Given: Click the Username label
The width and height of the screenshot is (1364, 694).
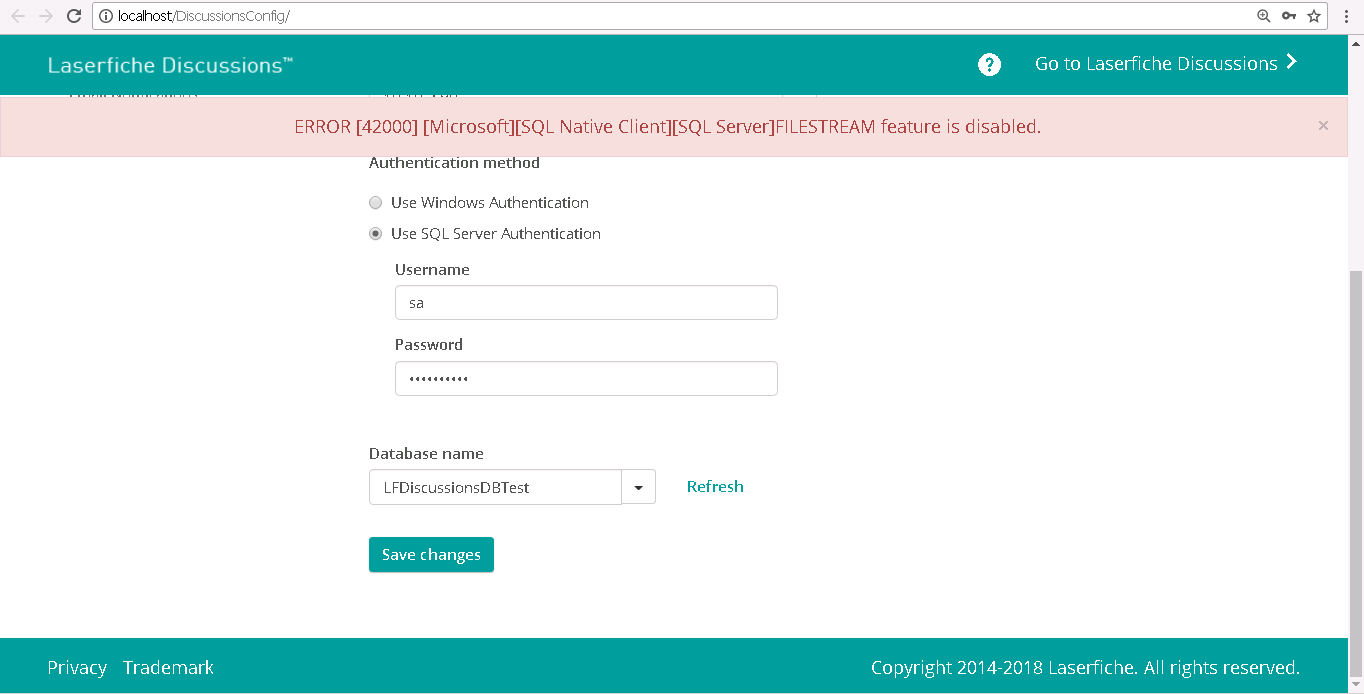Looking at the screenshot, I should pyautogui.click(x=432, y=269).
